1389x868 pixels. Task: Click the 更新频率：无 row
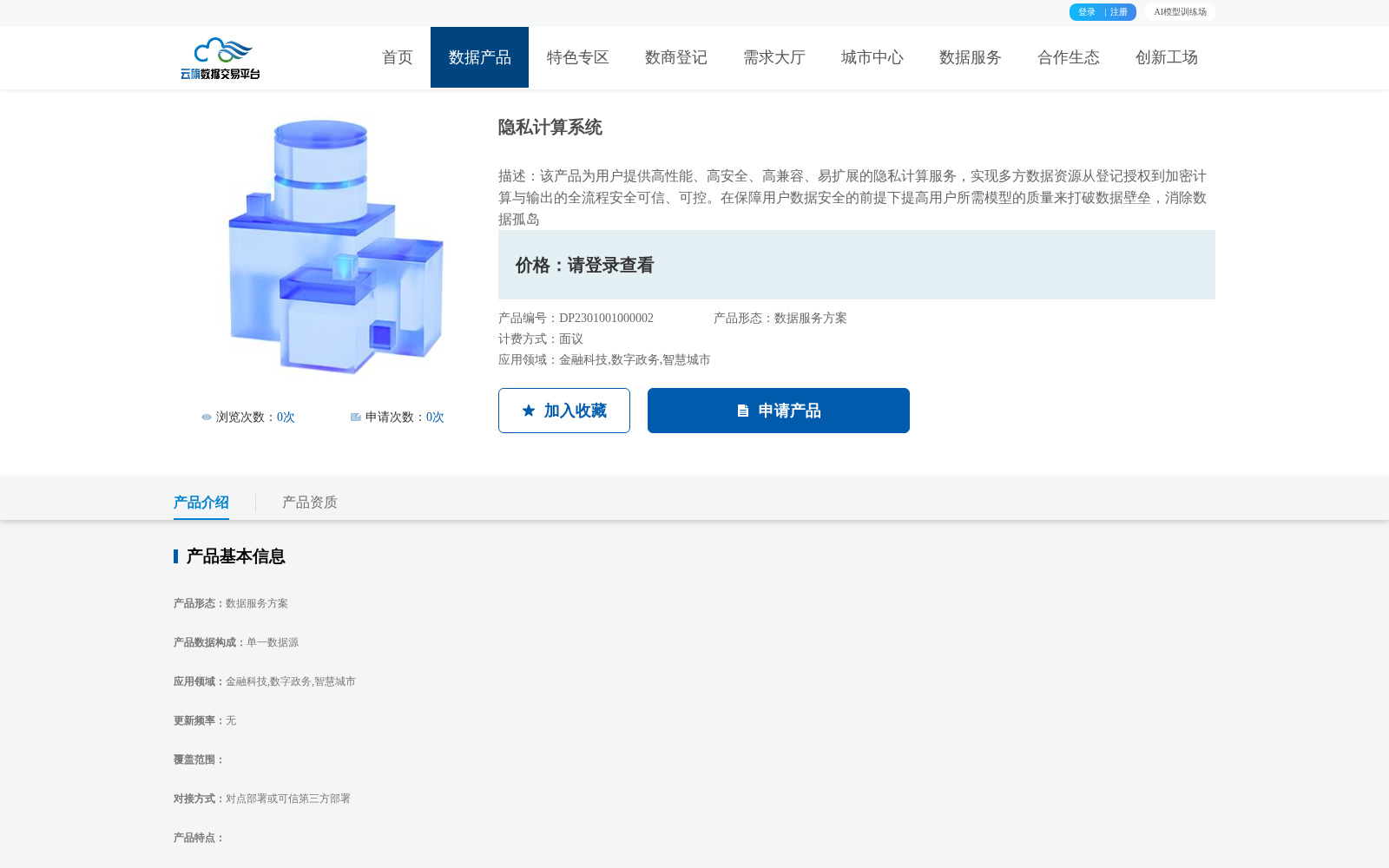pos(205,720)
